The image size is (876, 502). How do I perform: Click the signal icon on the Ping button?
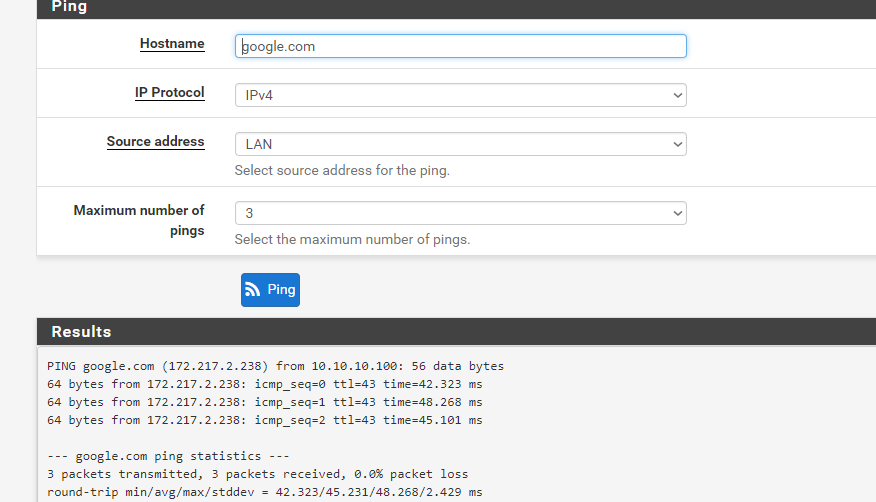[x=253, y=290]
